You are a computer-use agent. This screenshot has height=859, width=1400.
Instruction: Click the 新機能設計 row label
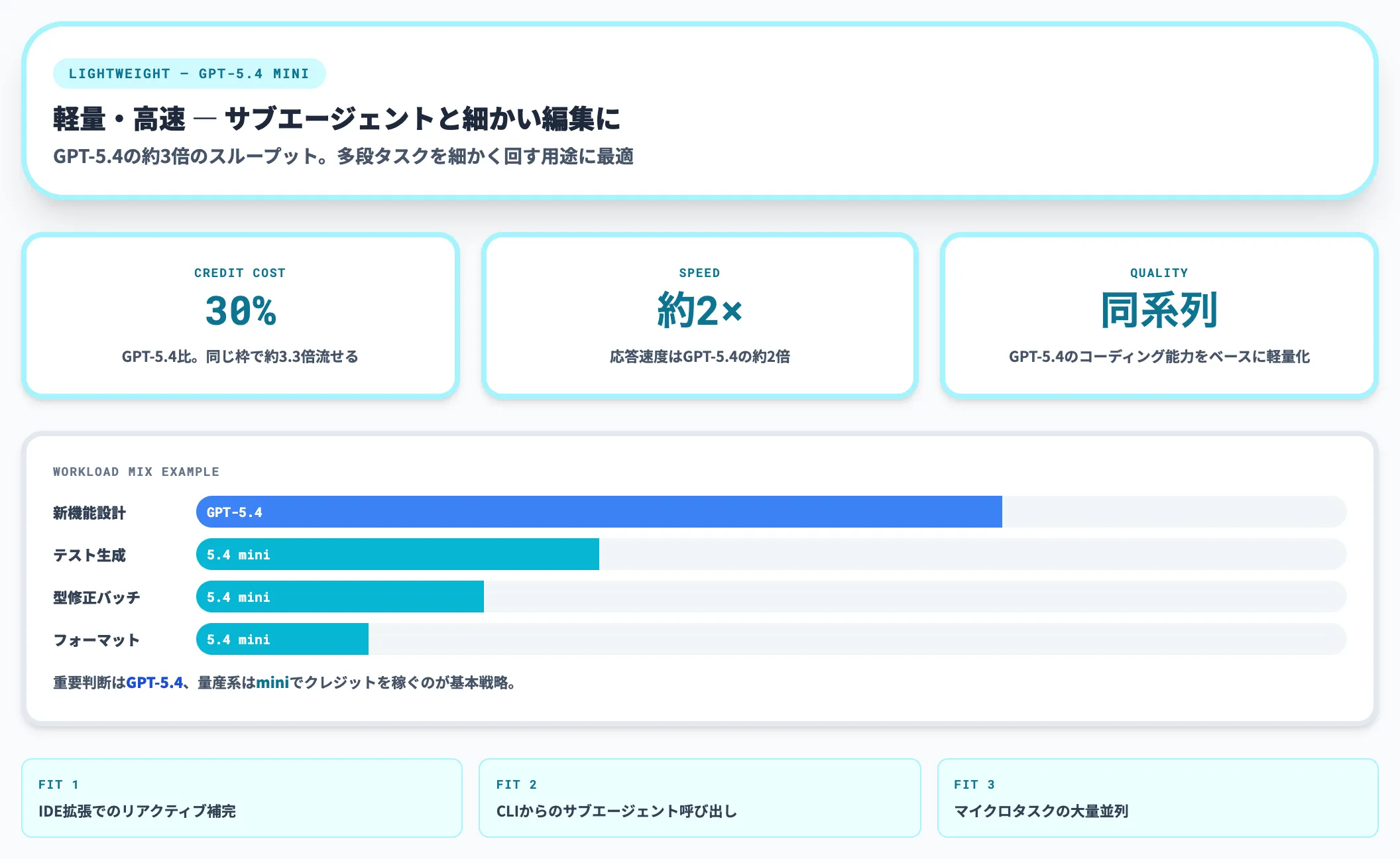click(x=89, y=512)
